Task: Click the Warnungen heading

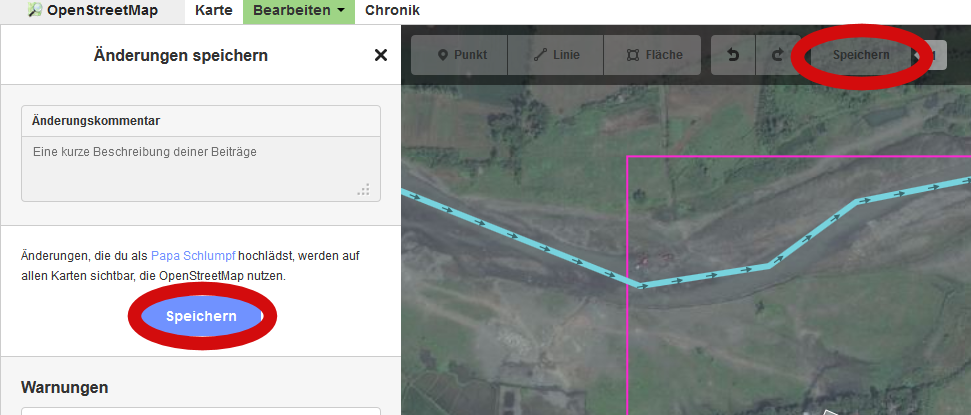Action: pos(64,388)
